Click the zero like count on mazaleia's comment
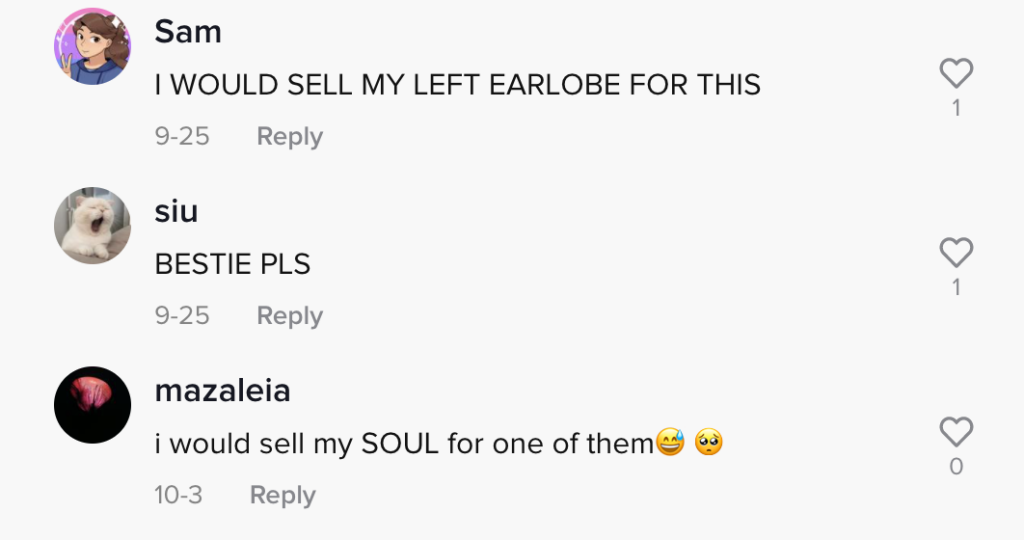The image size is (1024, 540). [x=956, y=467]
